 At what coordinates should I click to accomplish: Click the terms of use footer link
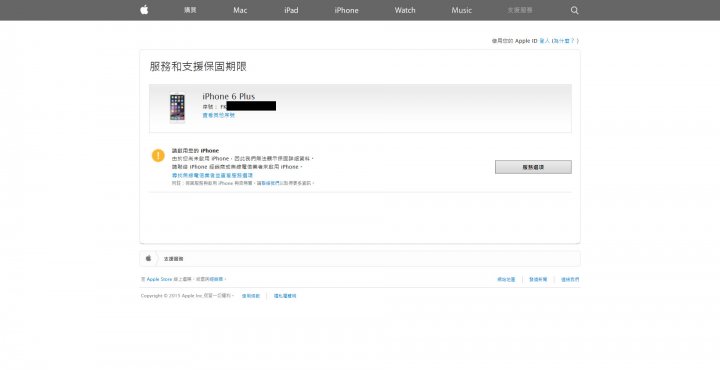(x=251, y=296)
